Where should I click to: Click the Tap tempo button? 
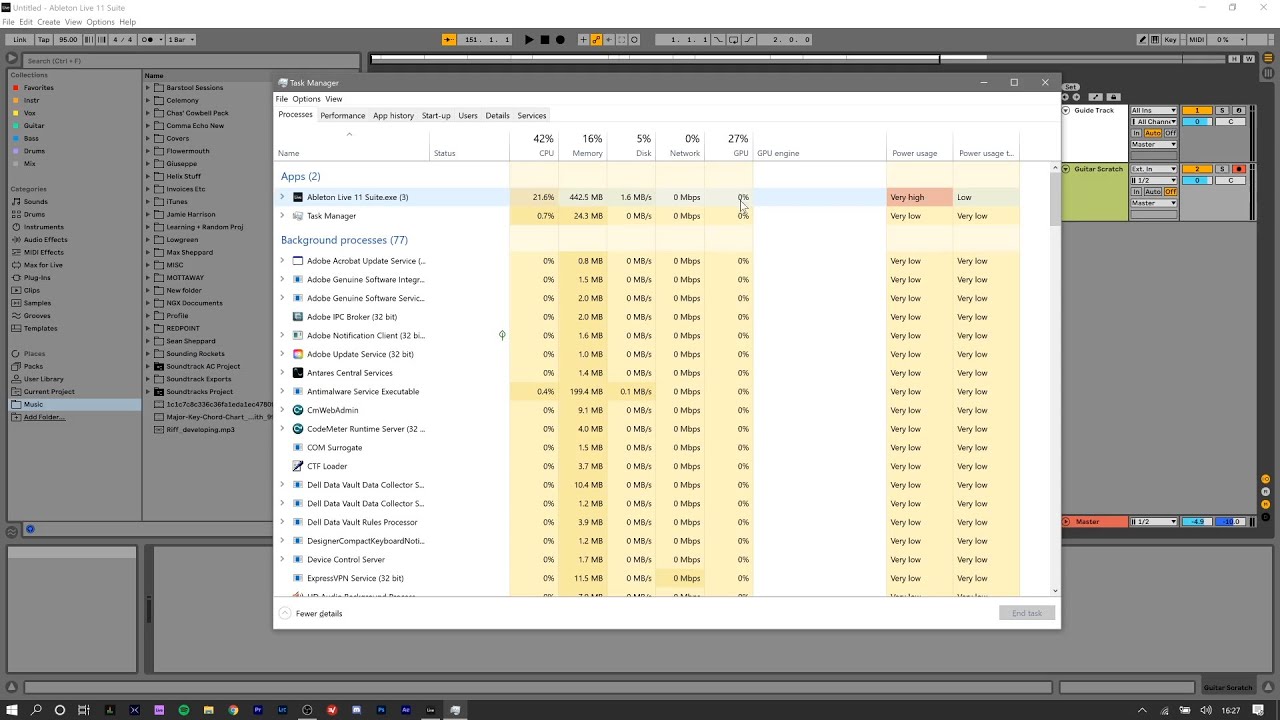(44, 40)
